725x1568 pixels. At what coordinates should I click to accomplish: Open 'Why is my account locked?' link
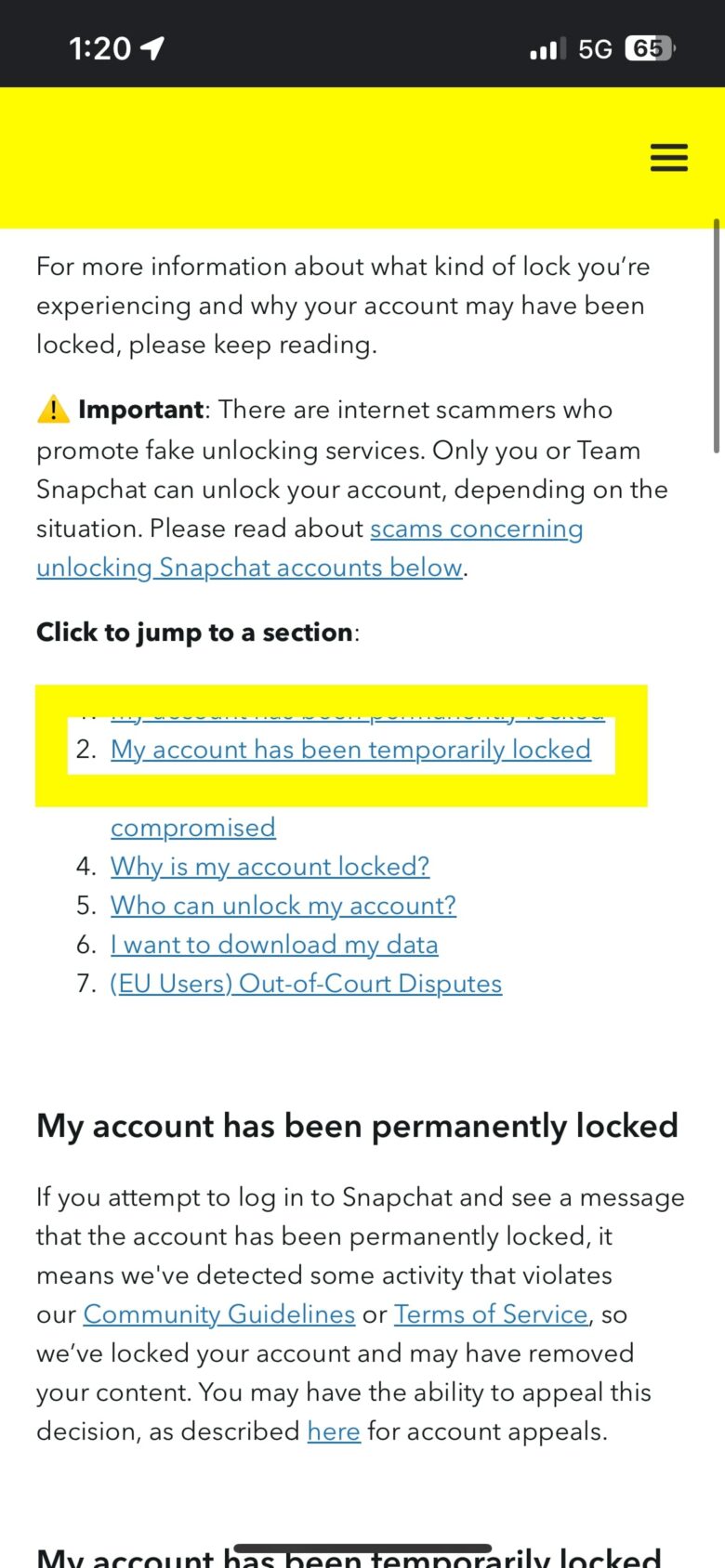[x=270, y=866]
